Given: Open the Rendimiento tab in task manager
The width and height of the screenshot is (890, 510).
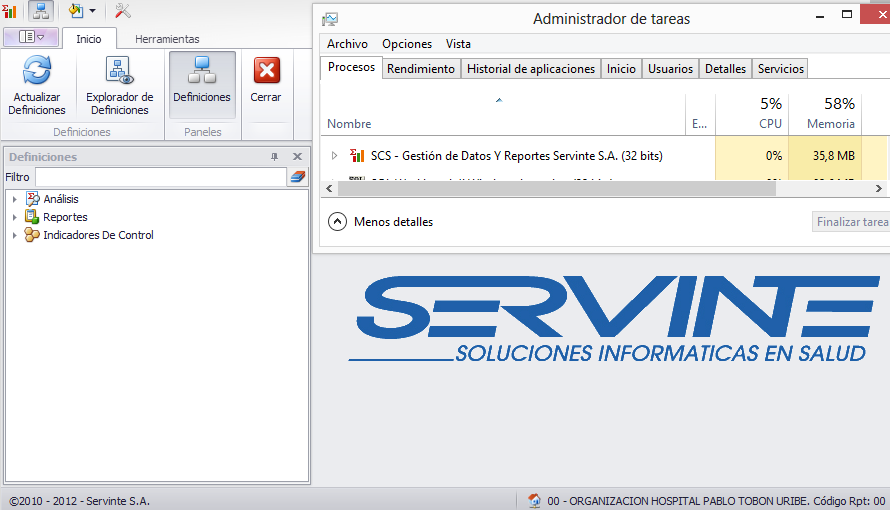Looking at the screenshot, I should click(421, 69).
